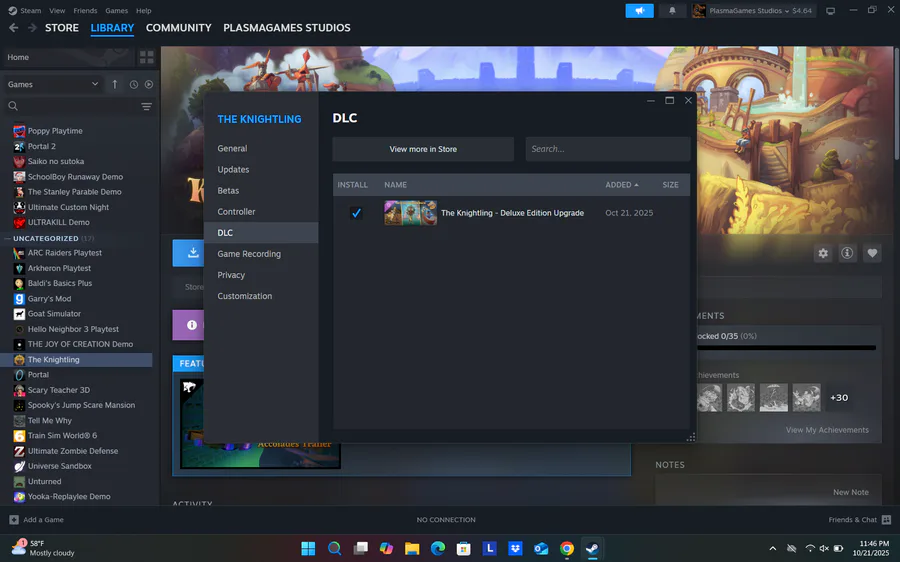Open Dropbox from taskbar
Image resolution: width=900 pixels, height=562 pixels.
[x=515, y=548]
